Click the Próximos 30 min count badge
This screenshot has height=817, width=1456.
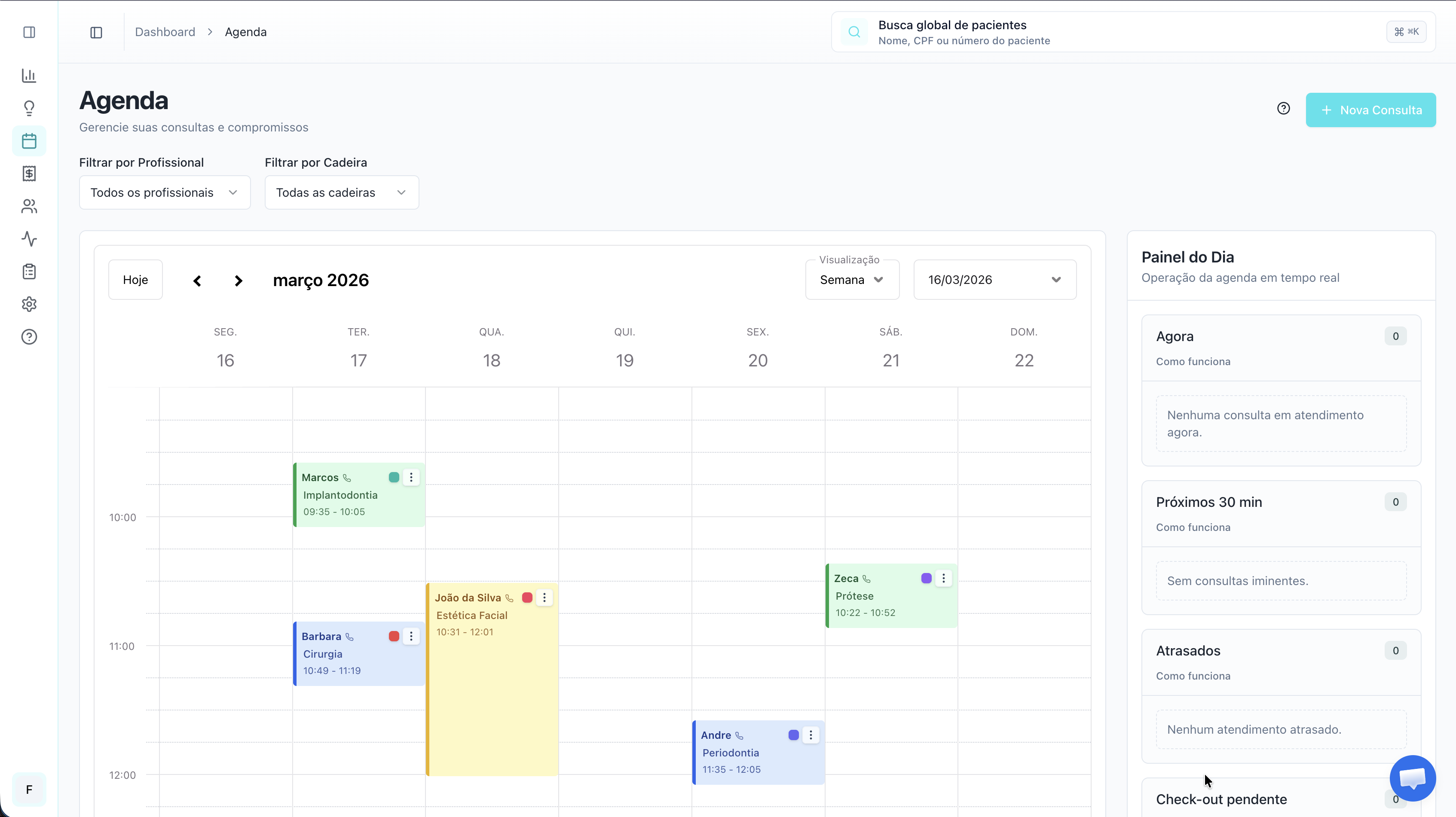click(1395, 502)
